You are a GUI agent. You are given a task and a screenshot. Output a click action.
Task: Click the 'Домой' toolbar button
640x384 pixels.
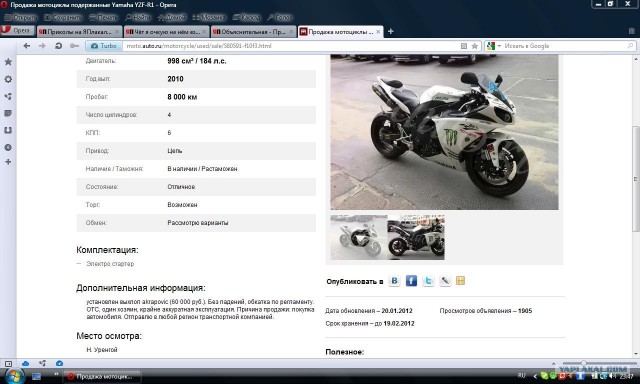pos(172,18)
